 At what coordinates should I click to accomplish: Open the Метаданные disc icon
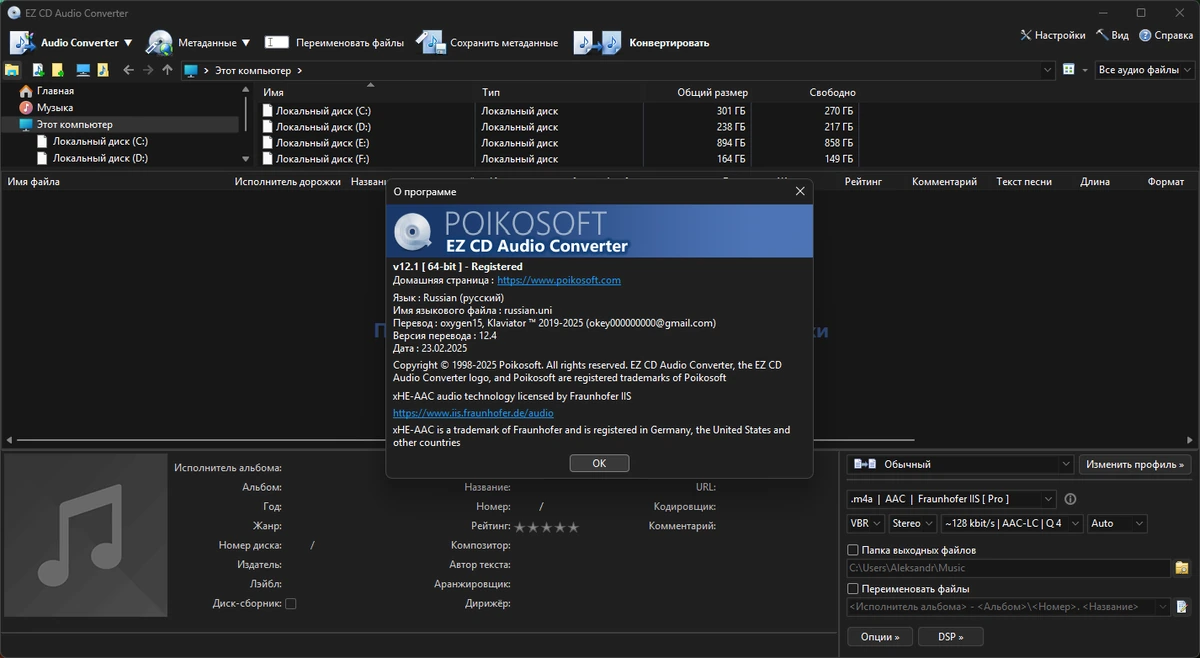[x=159, y=42]
